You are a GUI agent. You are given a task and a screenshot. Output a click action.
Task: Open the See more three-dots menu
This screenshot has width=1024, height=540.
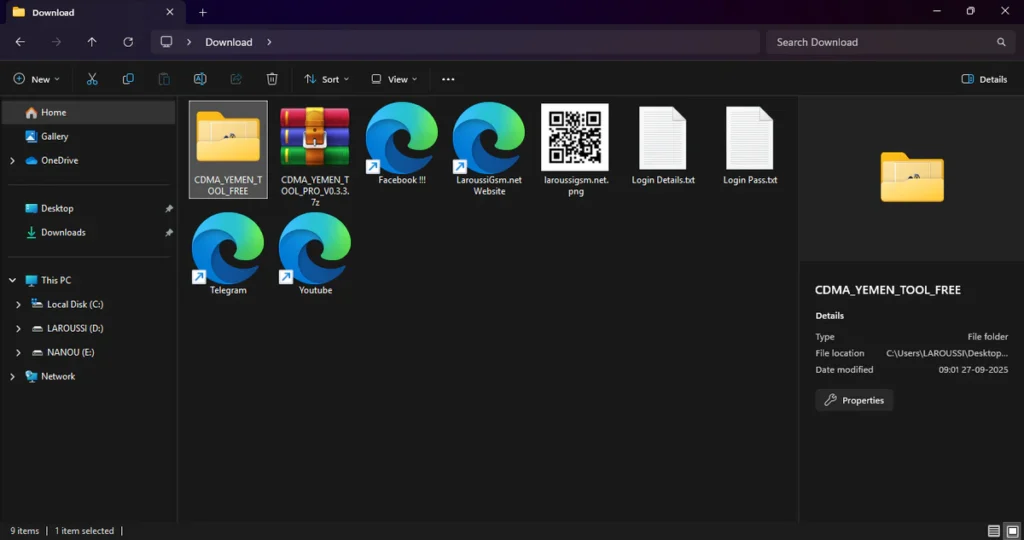coord(448,79)
